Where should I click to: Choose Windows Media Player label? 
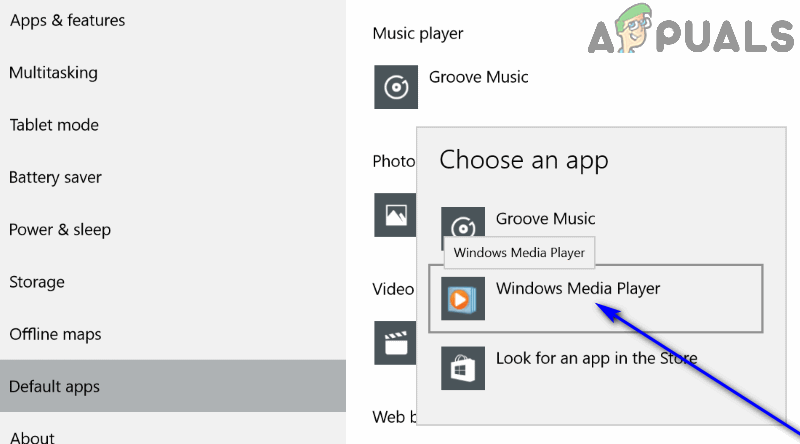coord(578,288)
